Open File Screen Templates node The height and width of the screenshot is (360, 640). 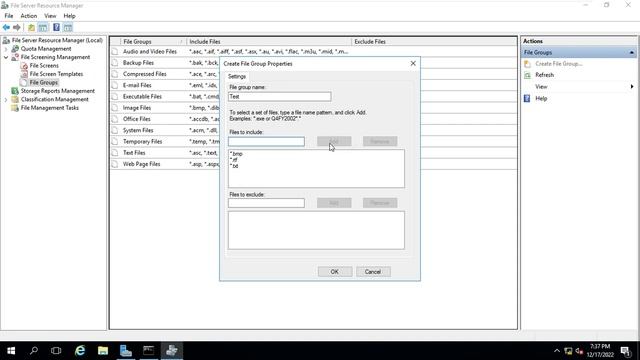pos(56,74)
